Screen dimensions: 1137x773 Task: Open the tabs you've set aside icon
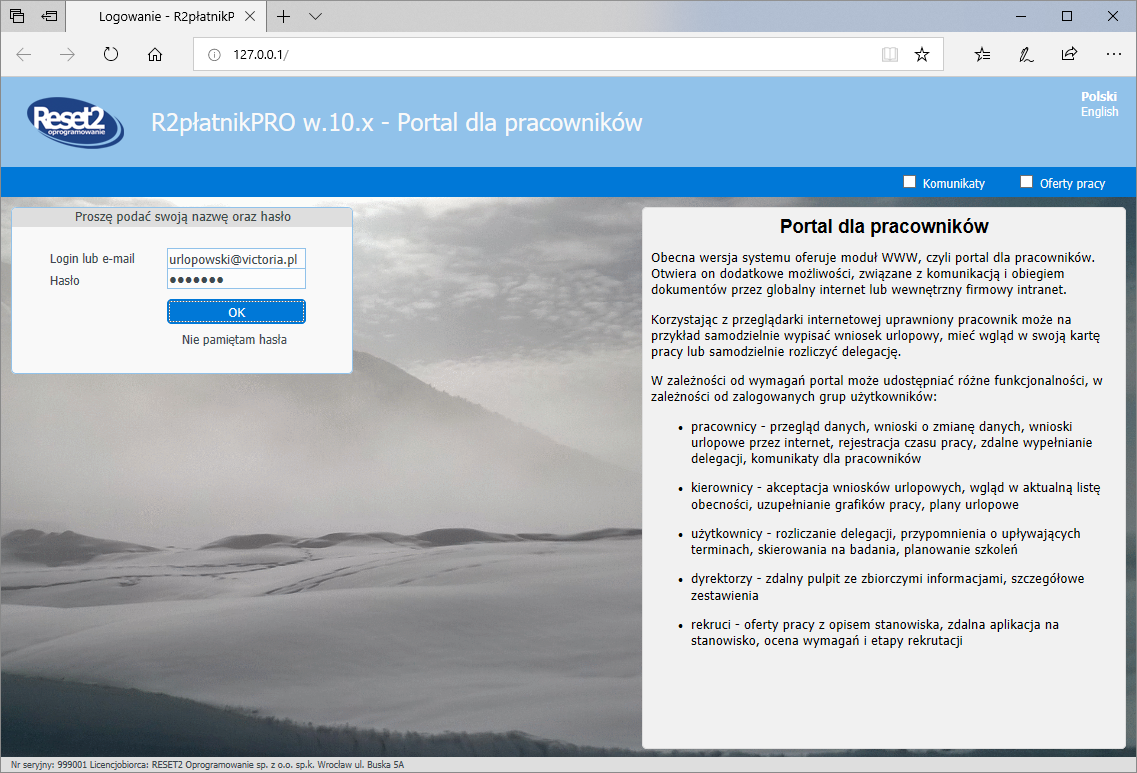(17, 16)
